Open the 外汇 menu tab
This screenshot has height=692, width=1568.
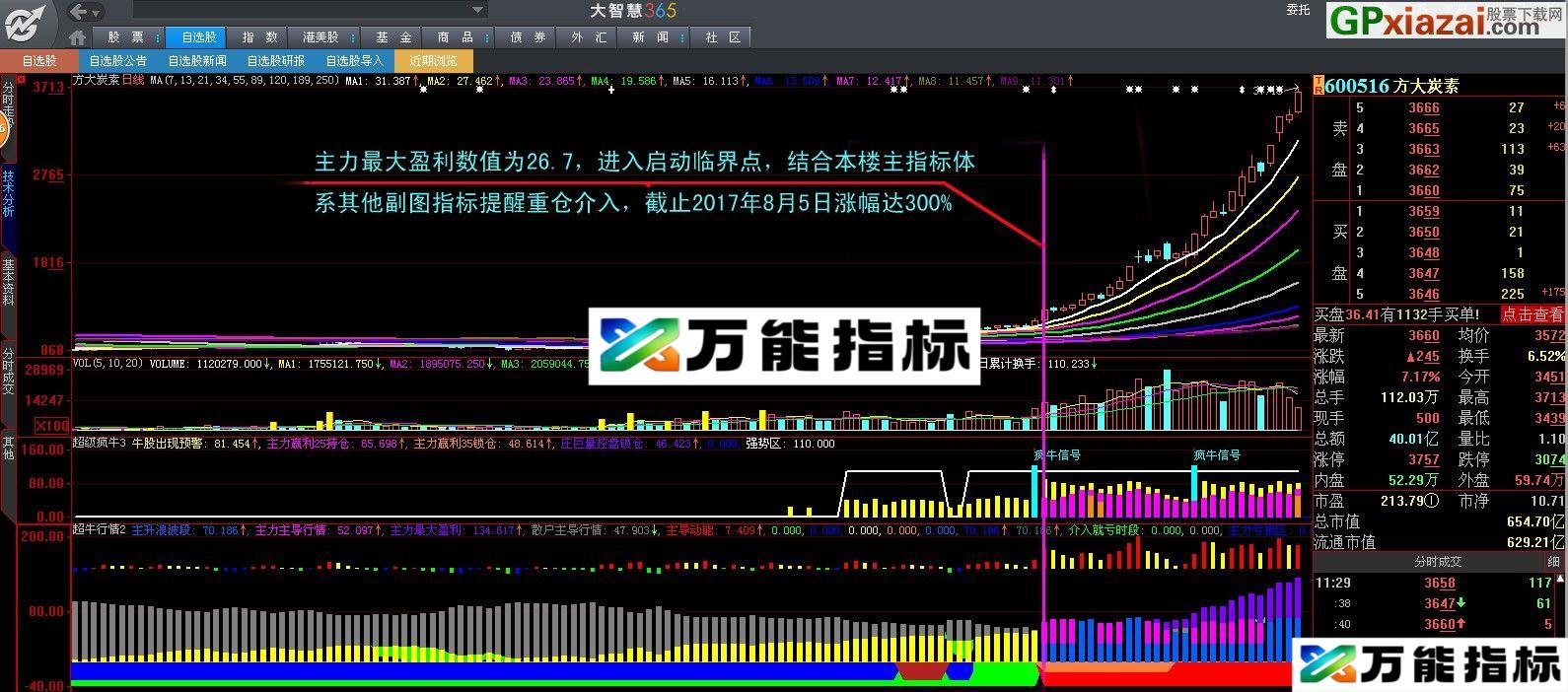[588, 37]
